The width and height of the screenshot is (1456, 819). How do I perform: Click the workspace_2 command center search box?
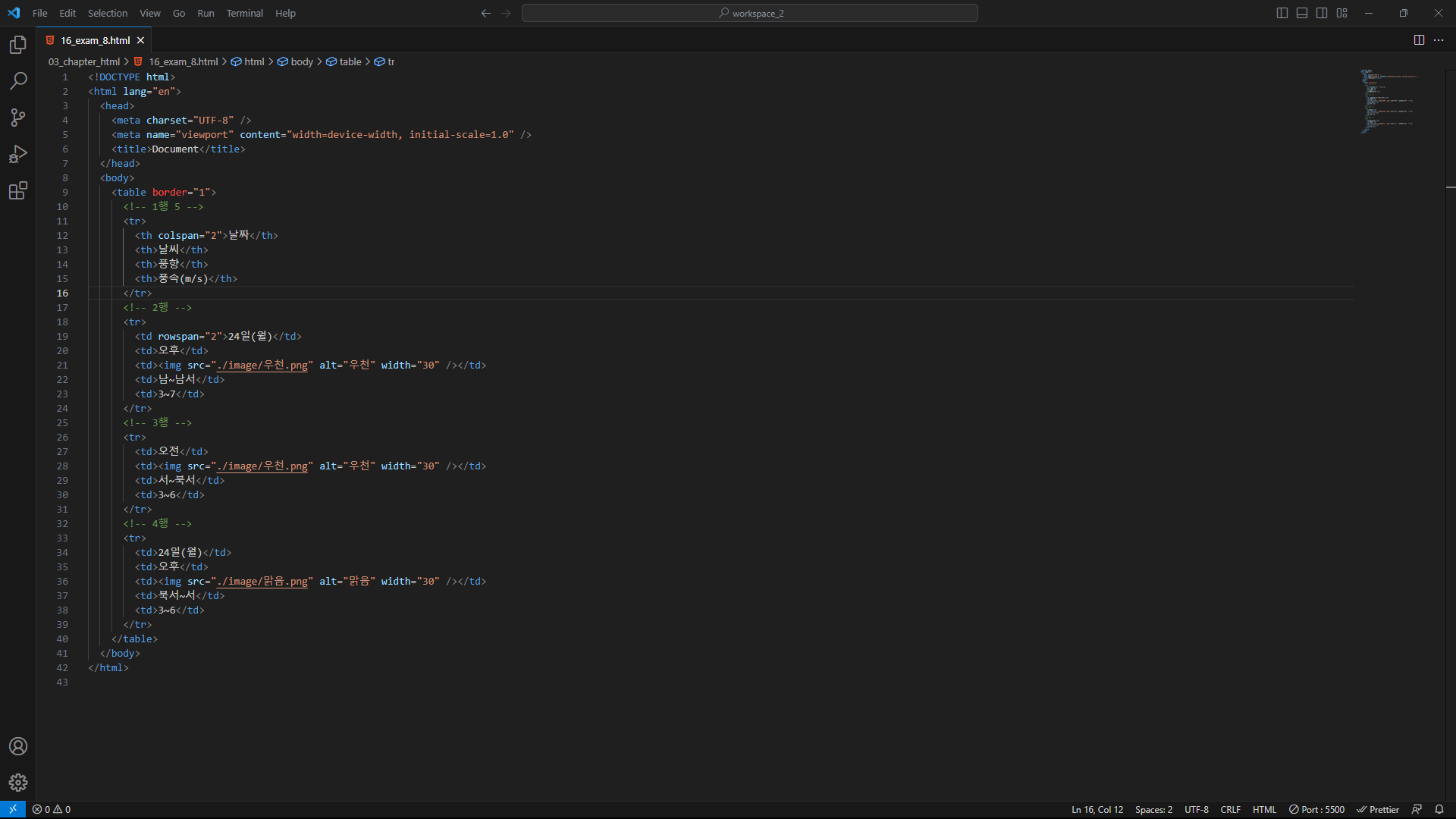749,13
